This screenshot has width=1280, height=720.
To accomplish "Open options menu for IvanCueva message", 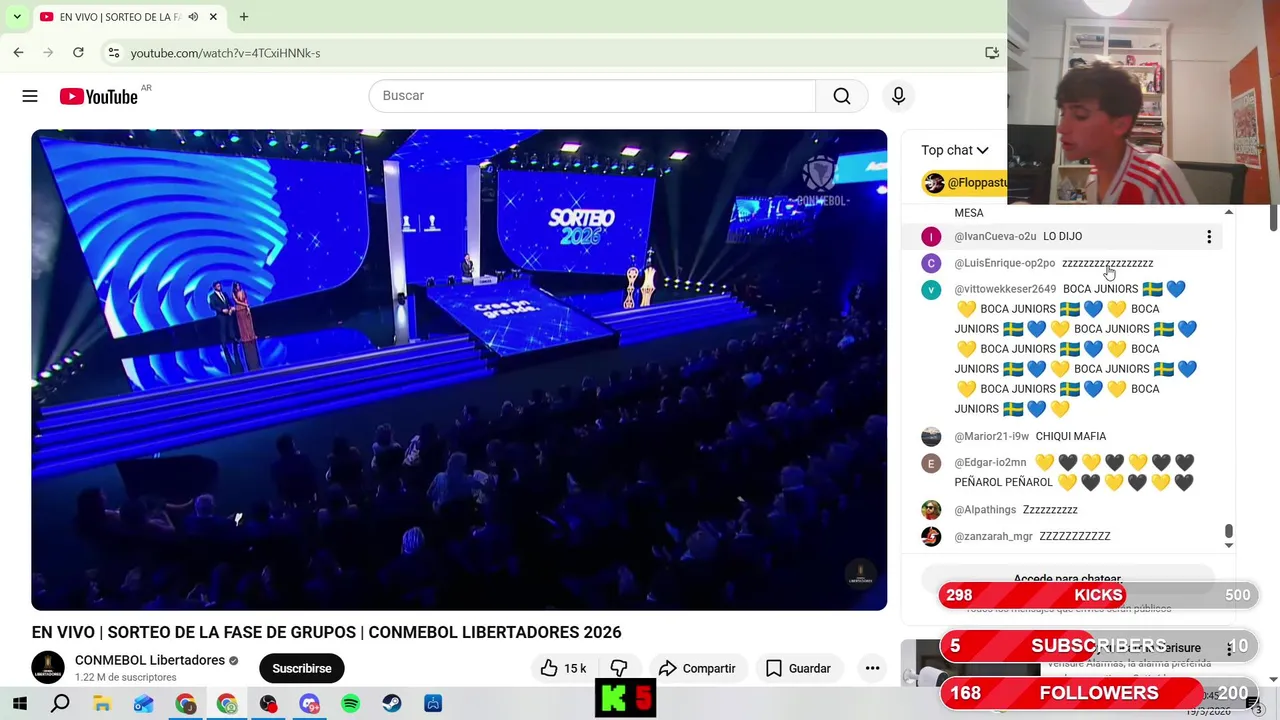I will point(1209,237).
